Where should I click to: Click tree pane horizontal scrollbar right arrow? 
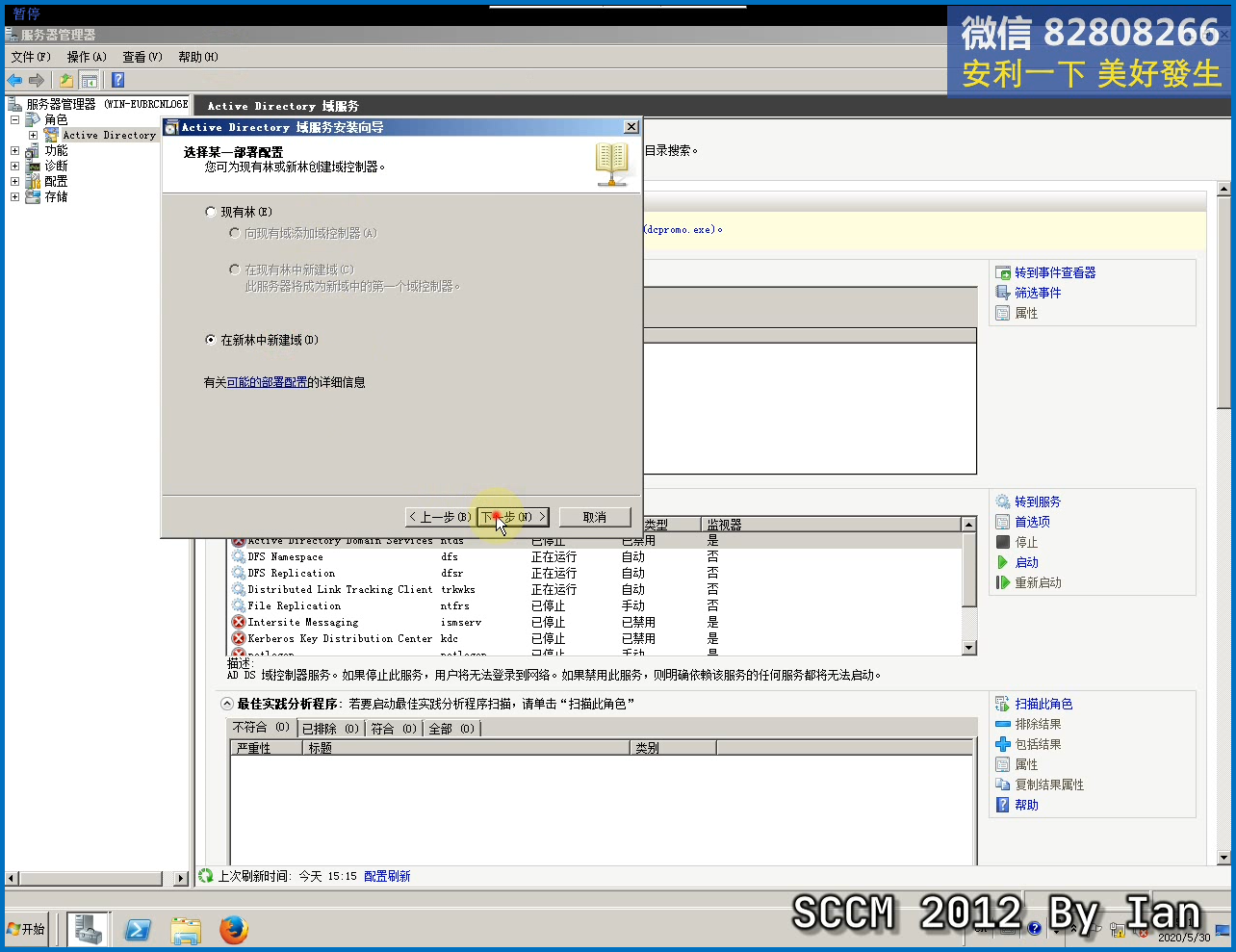(x=181, y=878)
